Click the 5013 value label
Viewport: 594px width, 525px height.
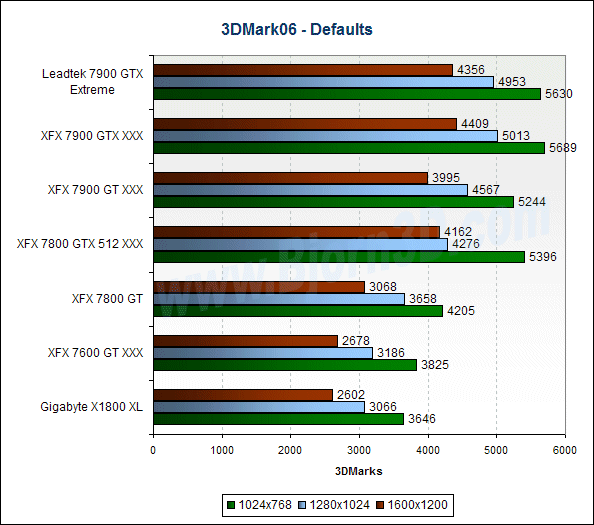tap(516, 136)
